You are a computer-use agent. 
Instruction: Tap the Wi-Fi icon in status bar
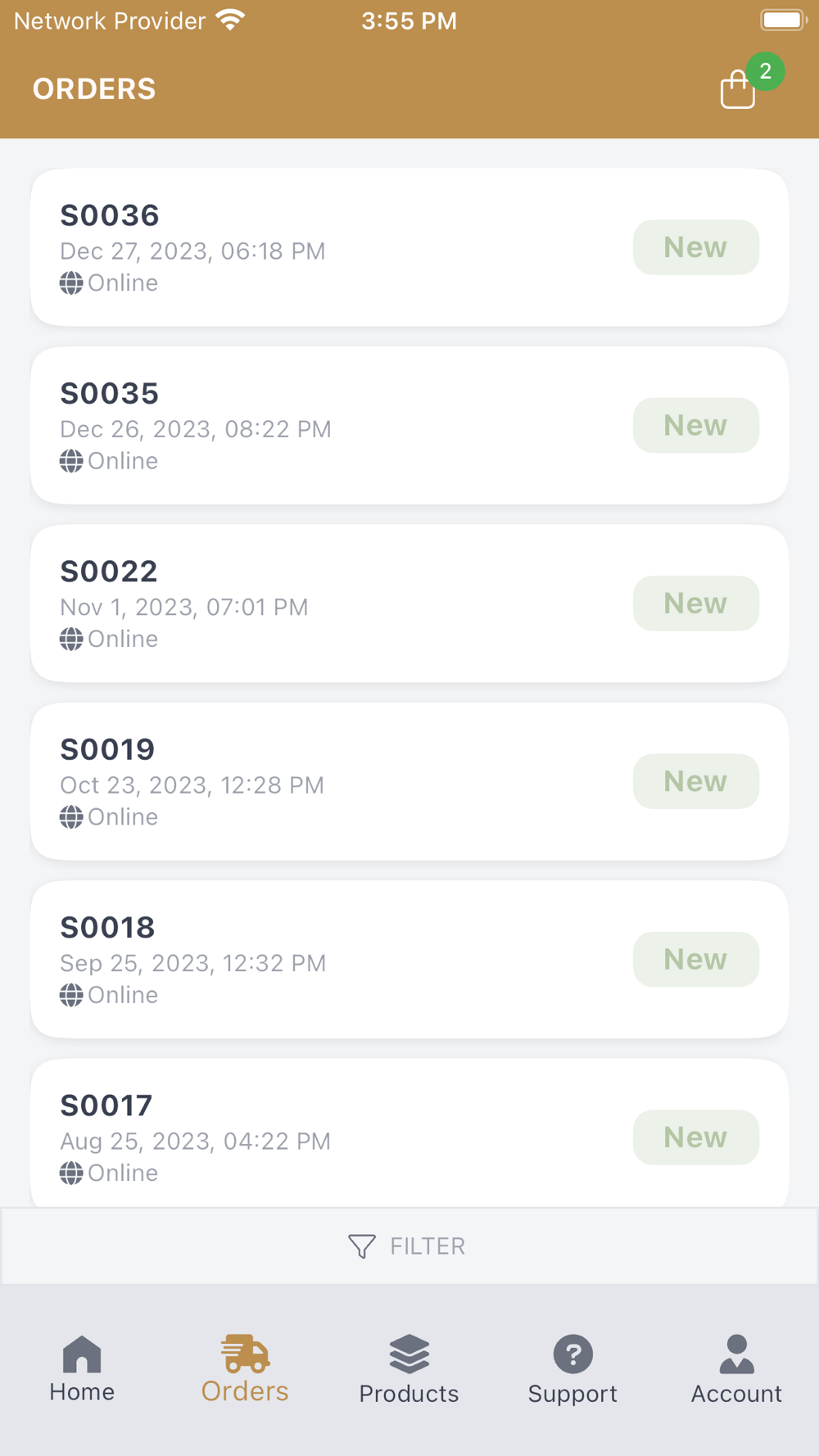[x=231, y=20]
